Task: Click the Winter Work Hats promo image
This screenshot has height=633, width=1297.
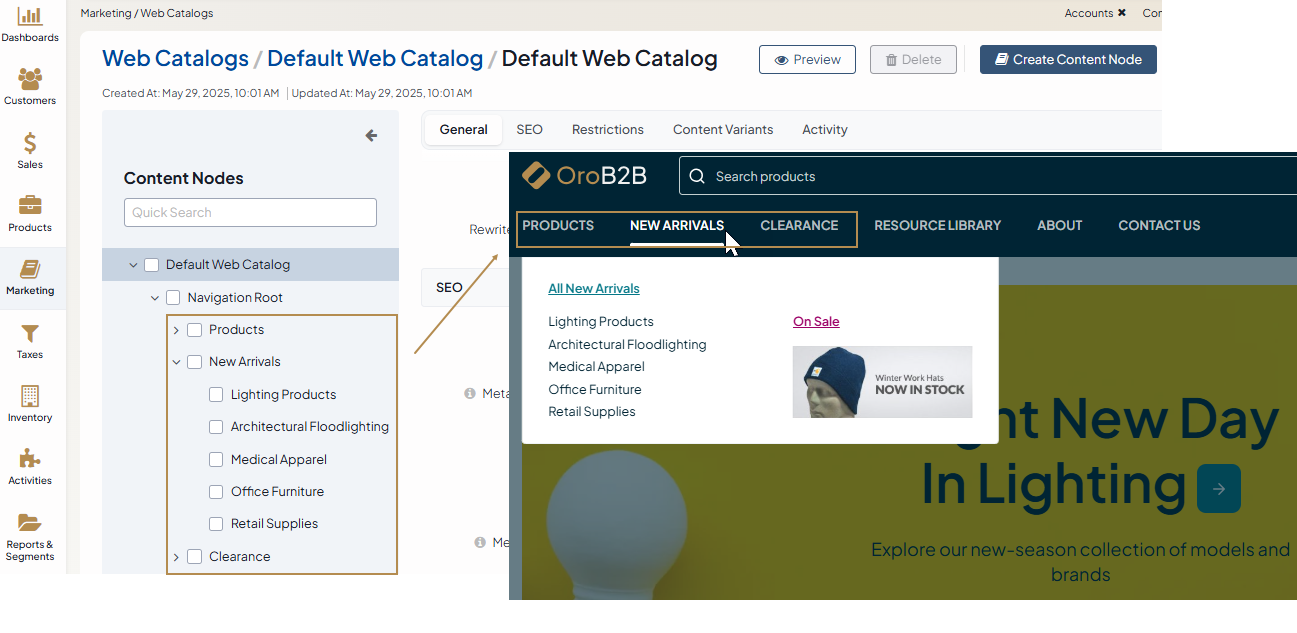Action: 882,382
